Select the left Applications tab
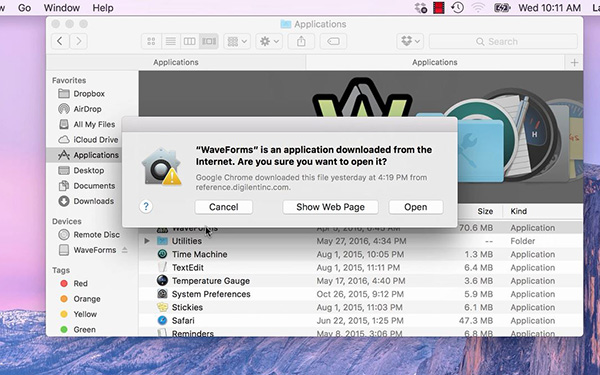This screenshot has width=600, height=375. 176,62
